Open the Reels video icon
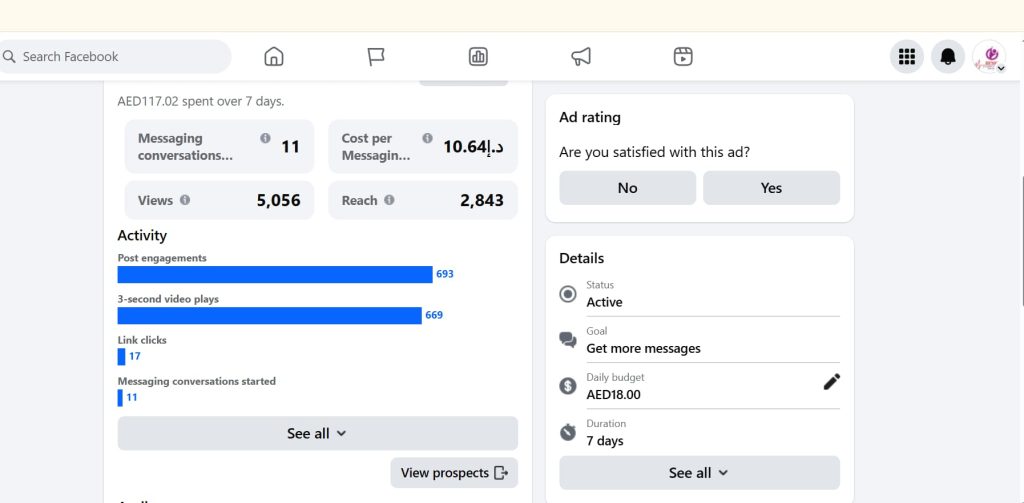The image size is (1024, 503). click(683, 57)
